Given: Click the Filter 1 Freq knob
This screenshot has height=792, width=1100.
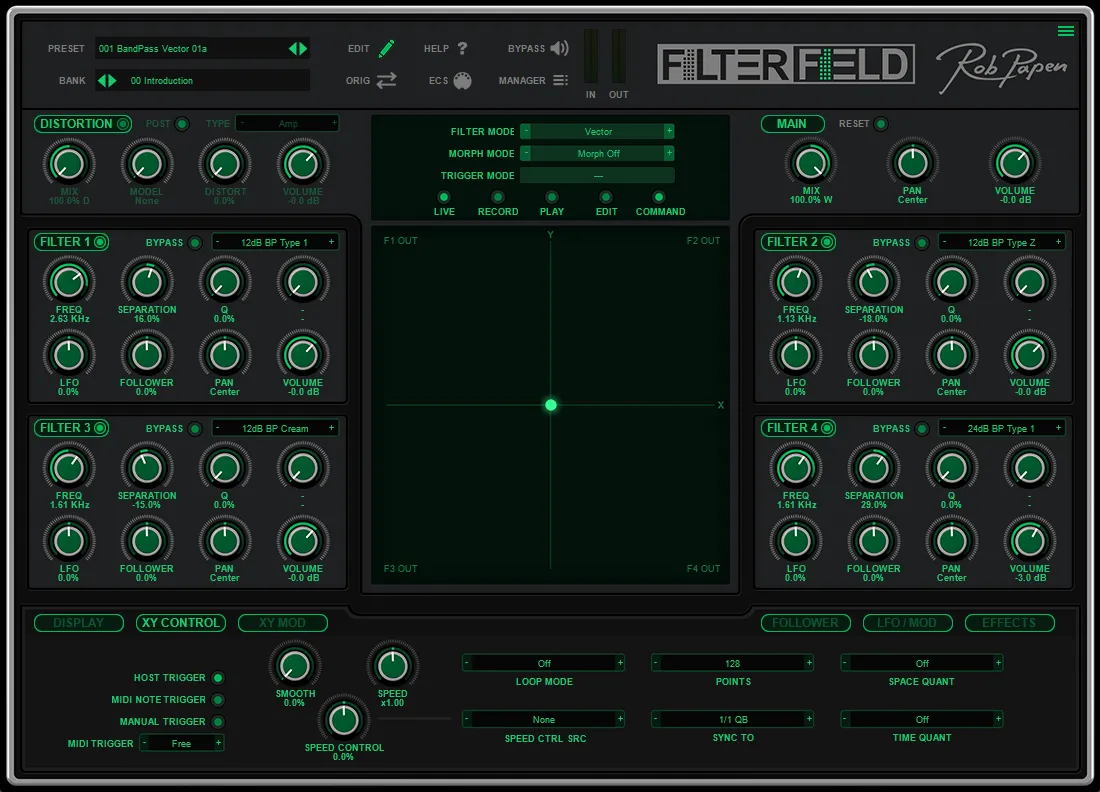Looking at the screenshot, I should click(69, 282).
